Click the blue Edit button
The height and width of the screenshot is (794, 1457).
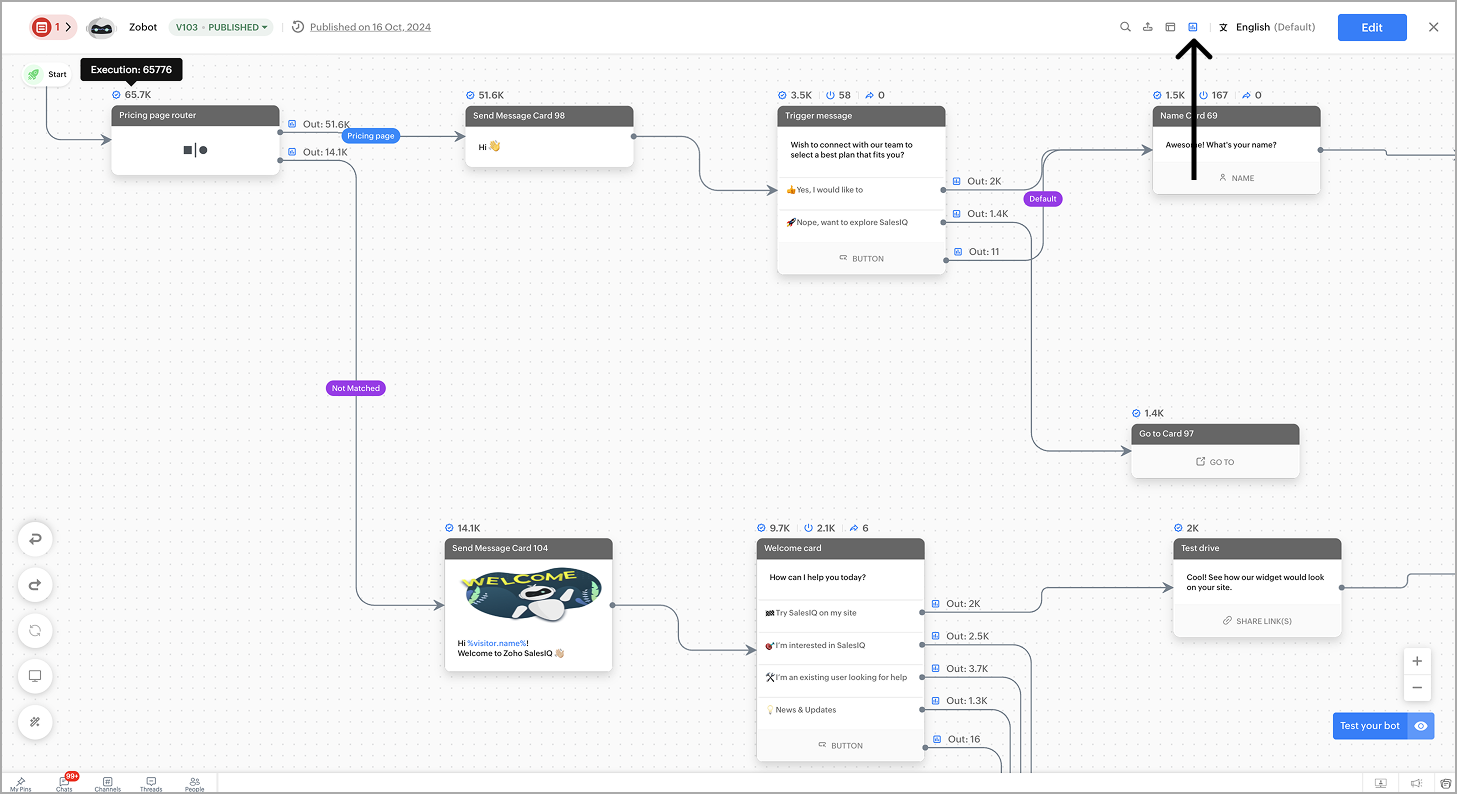[x=1372, y=27]
